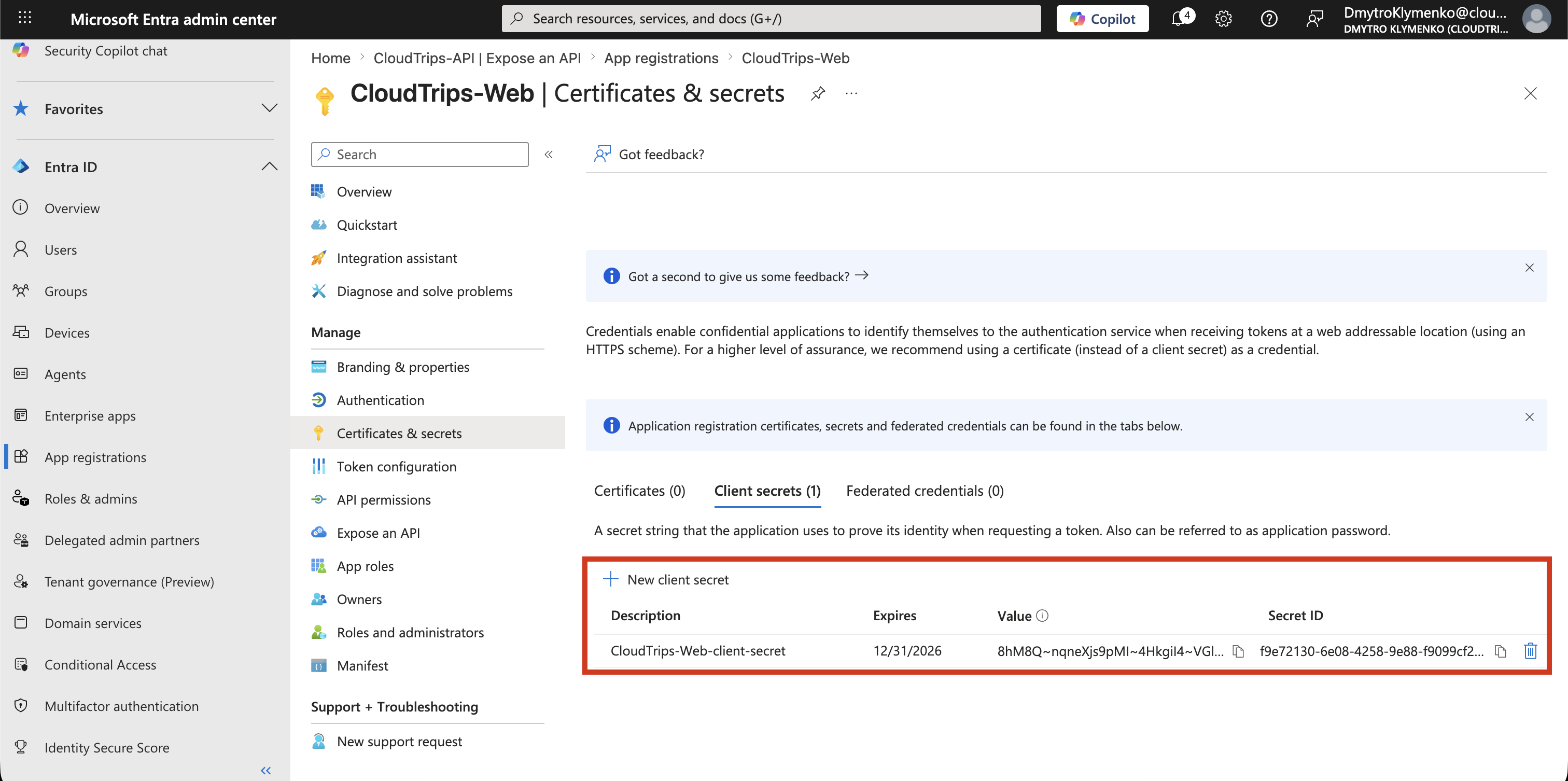Open the help question mark icon
The height and width of the screenshot is (781, 1568).
[x=1269, y=19]
